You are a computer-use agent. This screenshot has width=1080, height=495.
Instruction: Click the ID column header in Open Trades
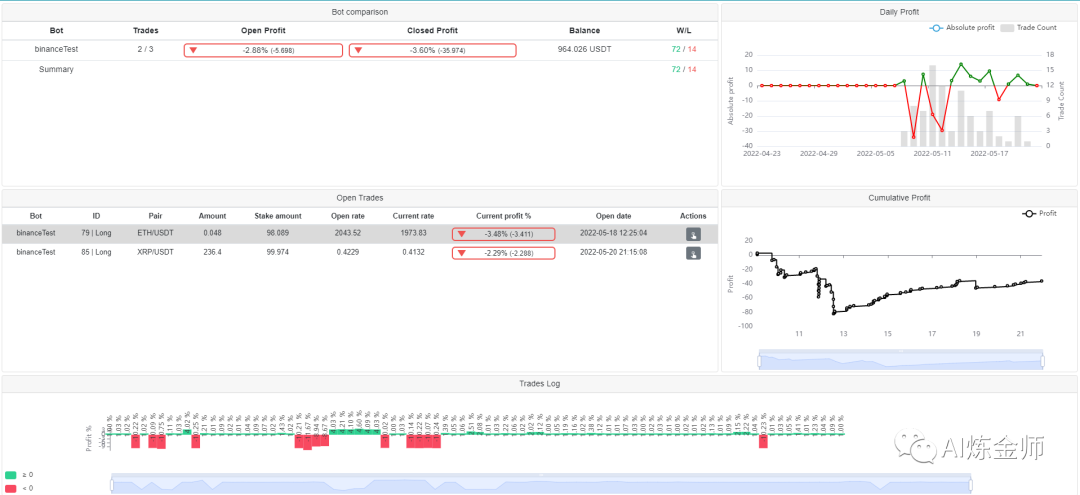96,216
